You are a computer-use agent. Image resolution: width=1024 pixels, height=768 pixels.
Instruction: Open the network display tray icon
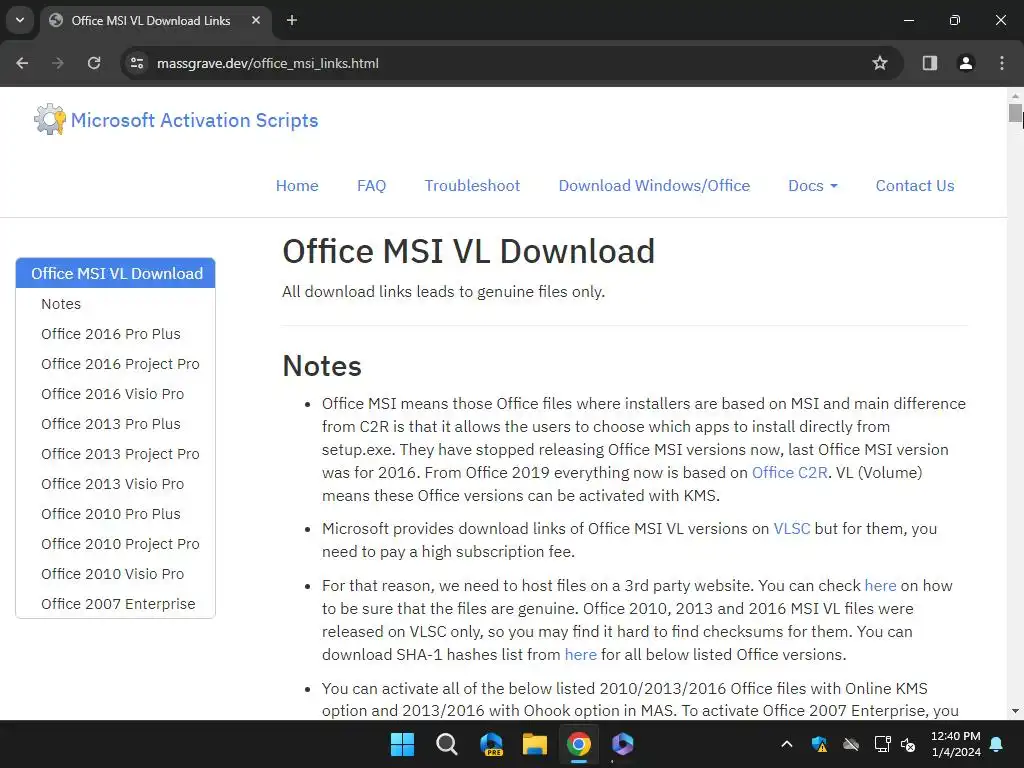point(882,744)
